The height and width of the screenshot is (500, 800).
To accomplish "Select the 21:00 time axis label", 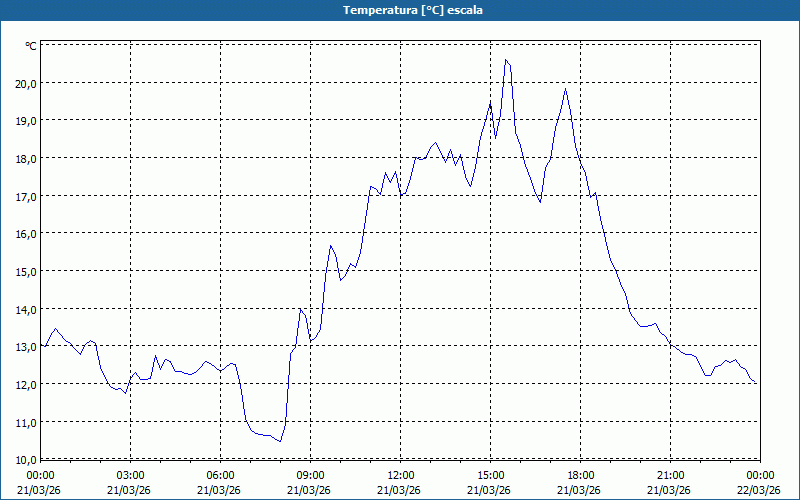I will (670, 475).
